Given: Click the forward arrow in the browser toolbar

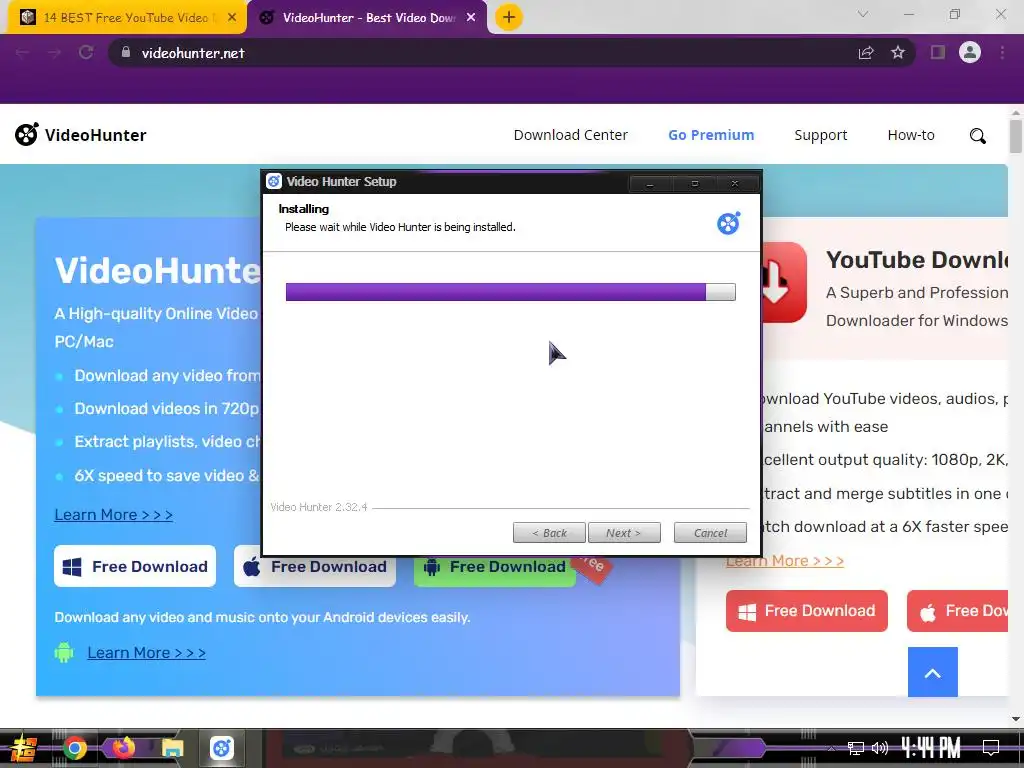Looking at the screenshot, I should 54,53.
